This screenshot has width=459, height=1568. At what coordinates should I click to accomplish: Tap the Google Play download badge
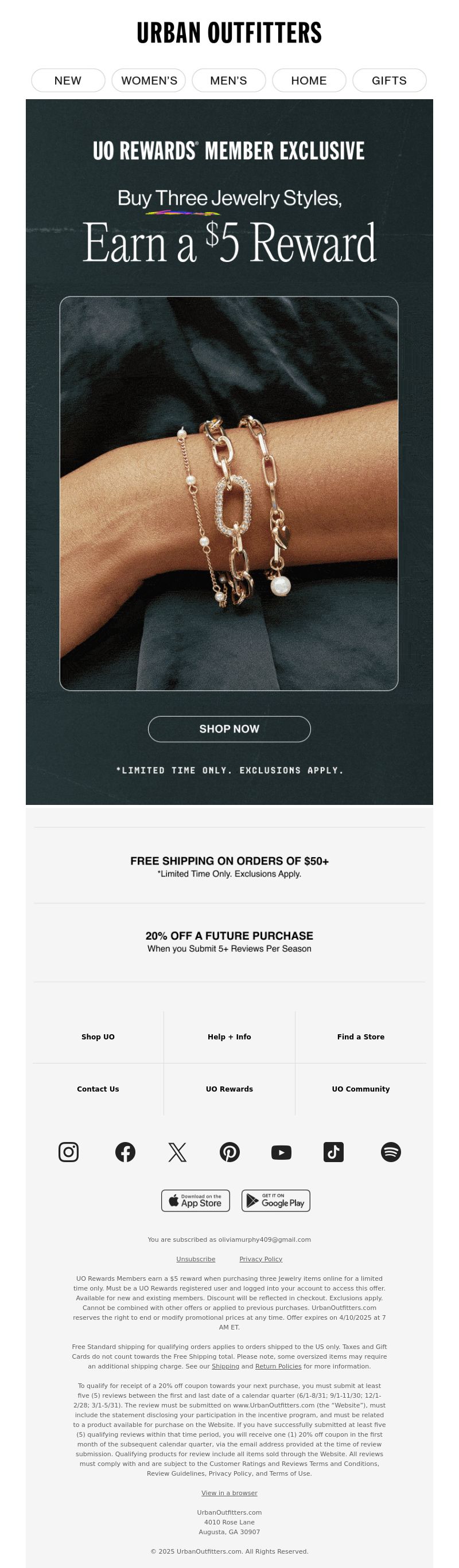[x=276, y=1201]
